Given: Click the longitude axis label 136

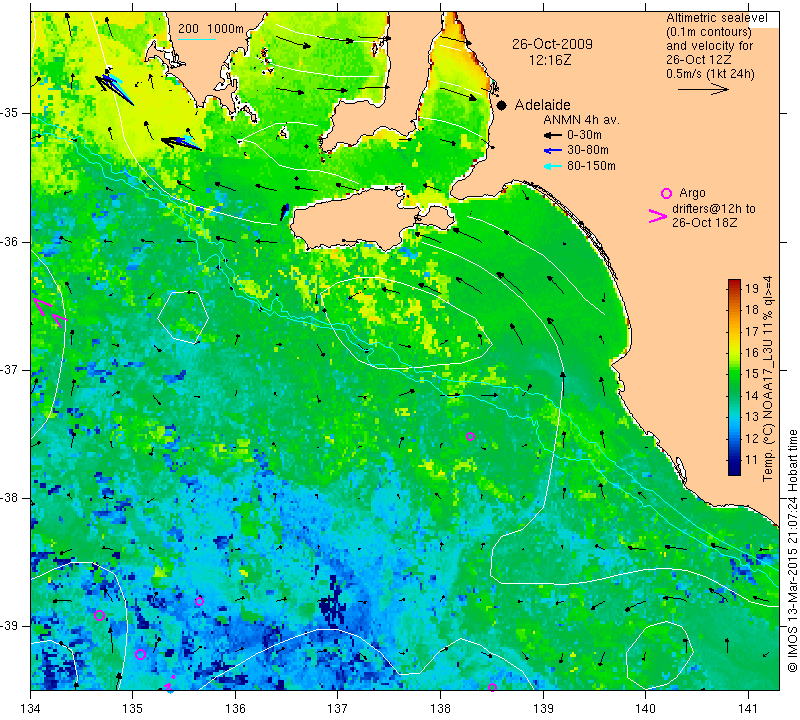Looking at the screenshot, I should pyautogui.click(x=235, y=708).
